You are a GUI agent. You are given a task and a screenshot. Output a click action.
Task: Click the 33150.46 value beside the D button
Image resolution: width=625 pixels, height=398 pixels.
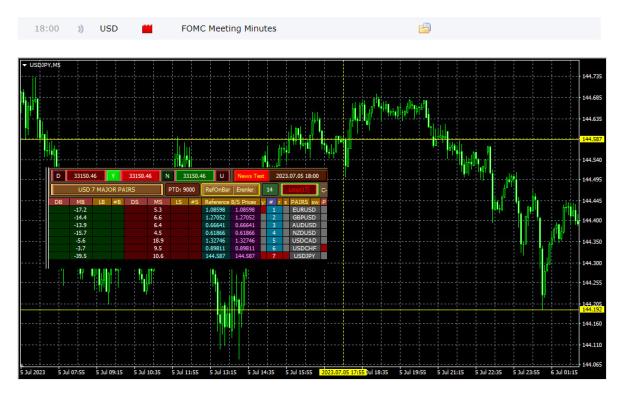pos(86,176)
